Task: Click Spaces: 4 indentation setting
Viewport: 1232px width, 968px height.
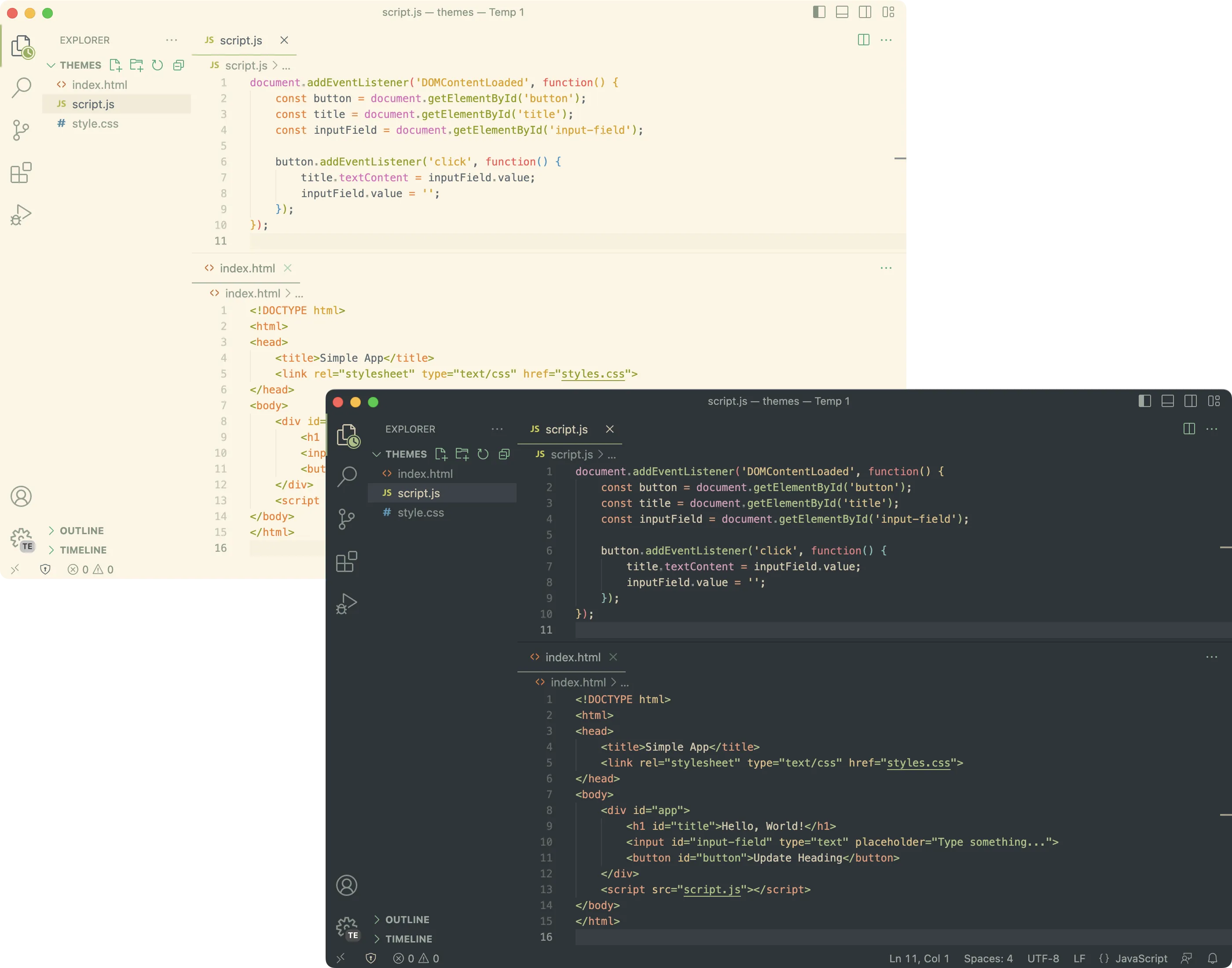Action: click(988, 958)
